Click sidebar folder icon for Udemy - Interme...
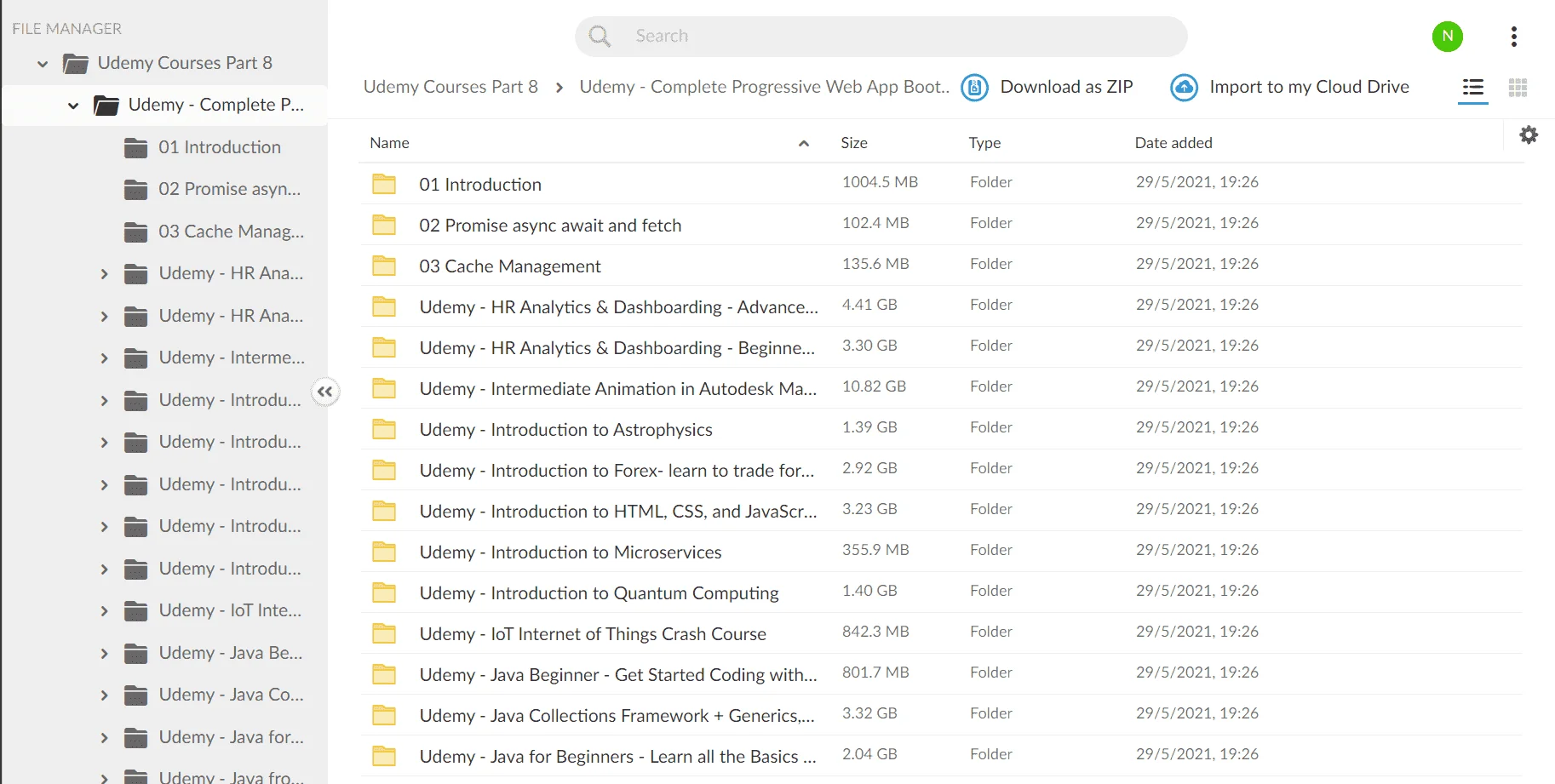The image size is (1555, 784). (x=135, y=358)
